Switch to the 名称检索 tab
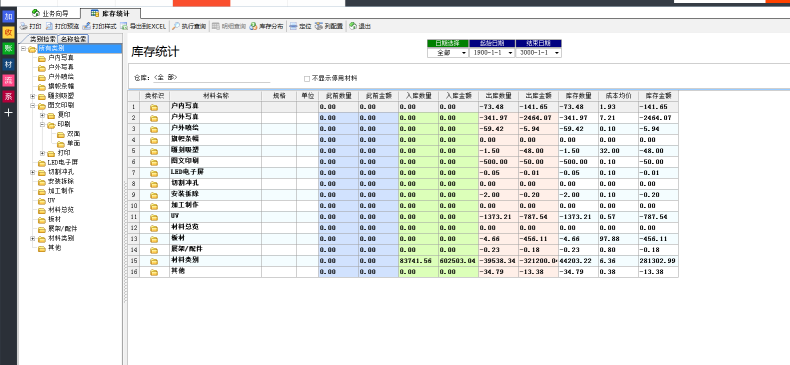790x365 pixels. pos(74,39)
